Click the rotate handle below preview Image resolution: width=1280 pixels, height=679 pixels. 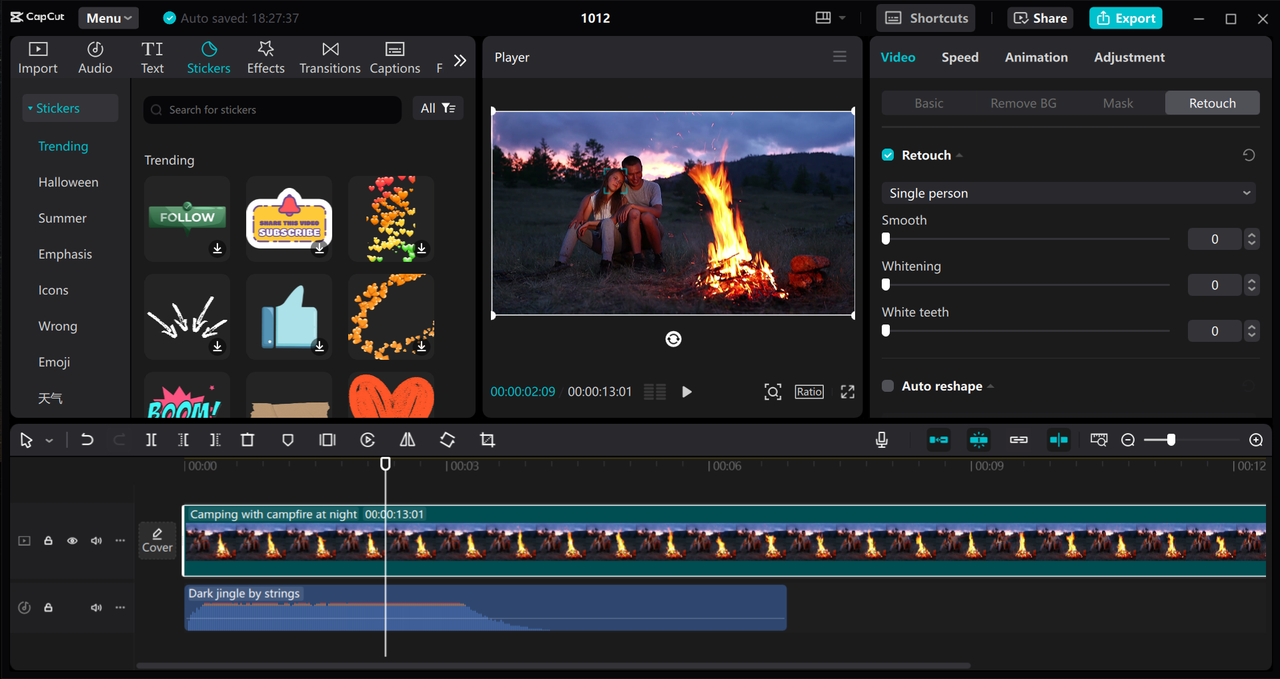click(x=673, y=339)
